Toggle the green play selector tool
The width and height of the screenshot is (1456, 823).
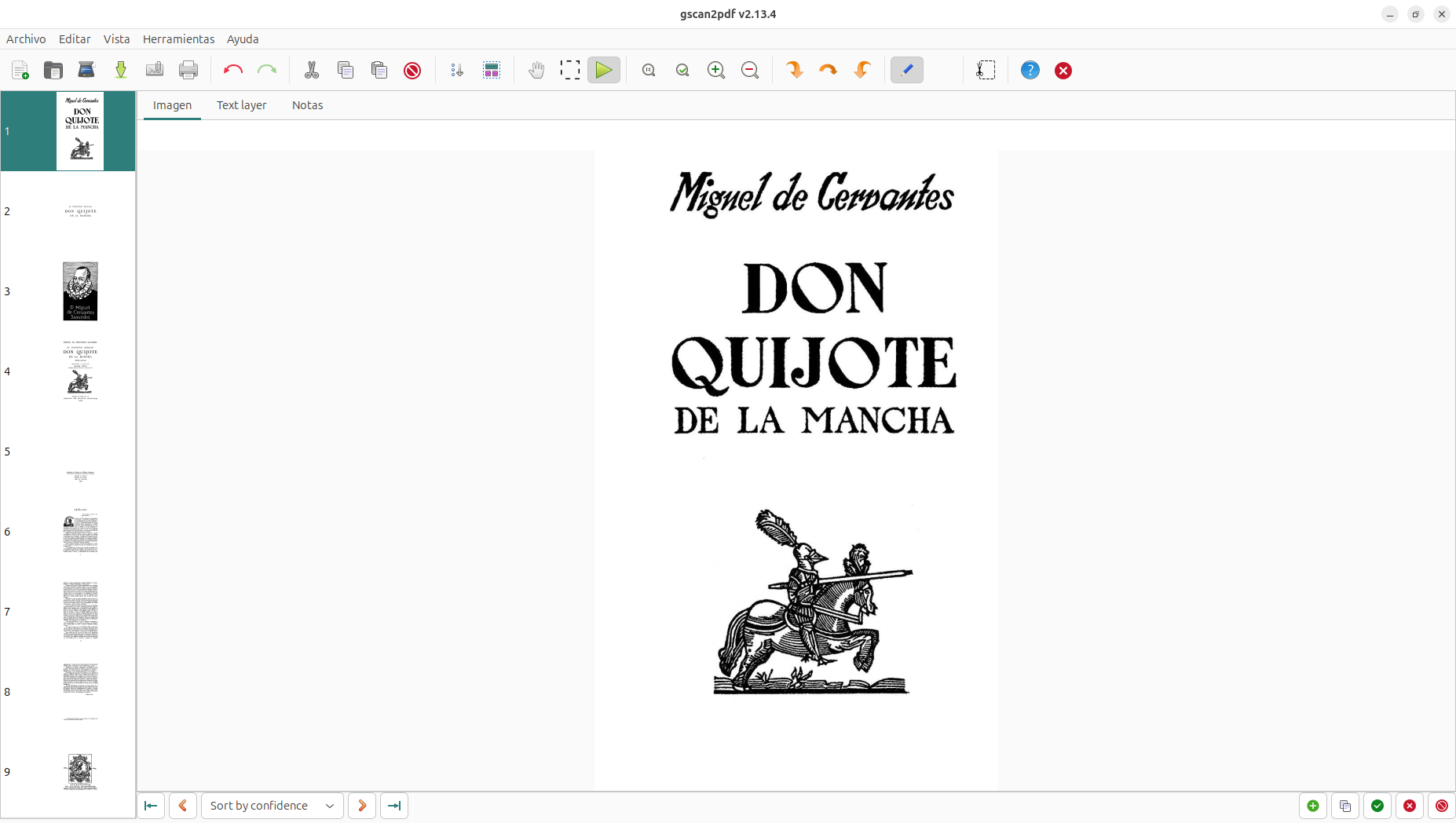click(x=604, y=71)
